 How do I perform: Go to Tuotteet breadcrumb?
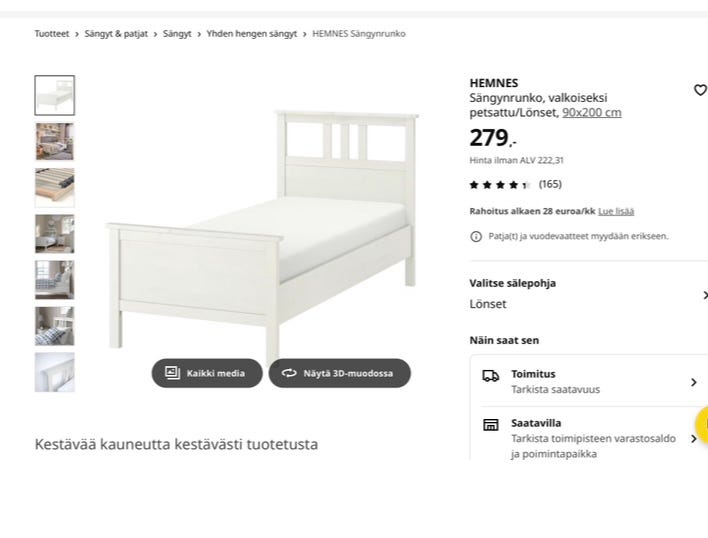click(52, 34)
